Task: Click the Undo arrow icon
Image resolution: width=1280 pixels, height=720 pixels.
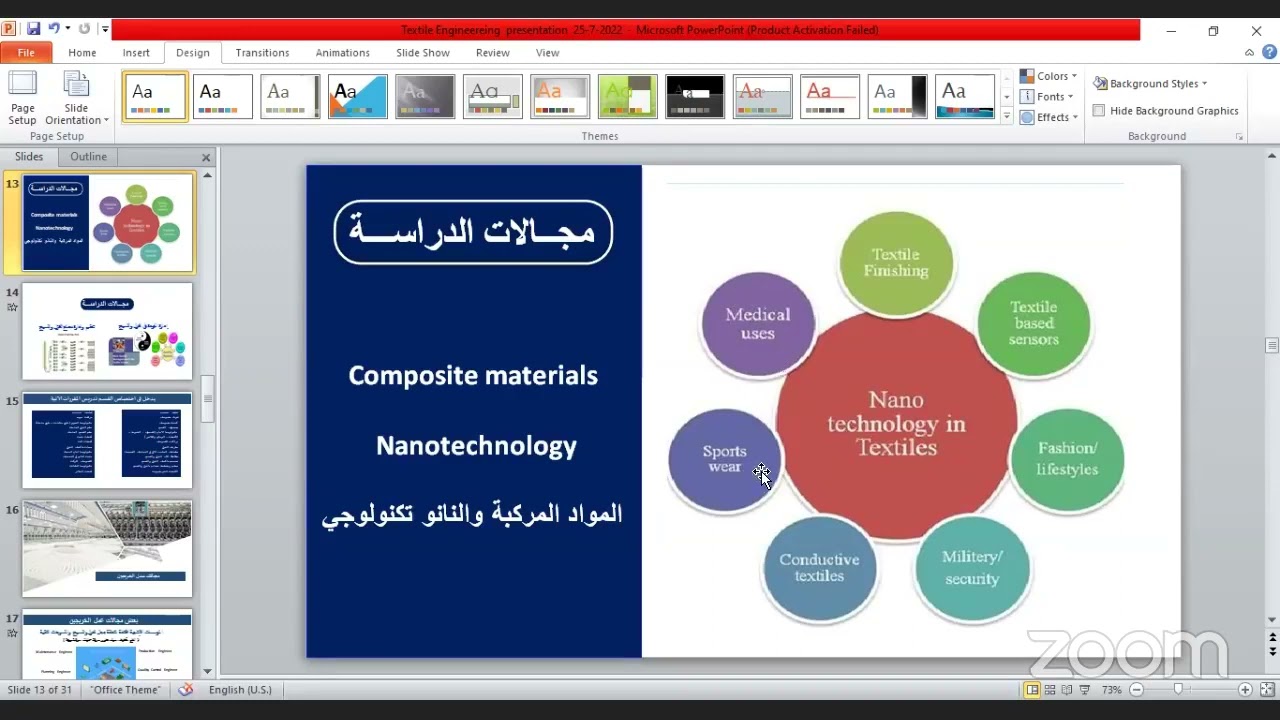Action: pyautogui.click(x=54, y=29)
